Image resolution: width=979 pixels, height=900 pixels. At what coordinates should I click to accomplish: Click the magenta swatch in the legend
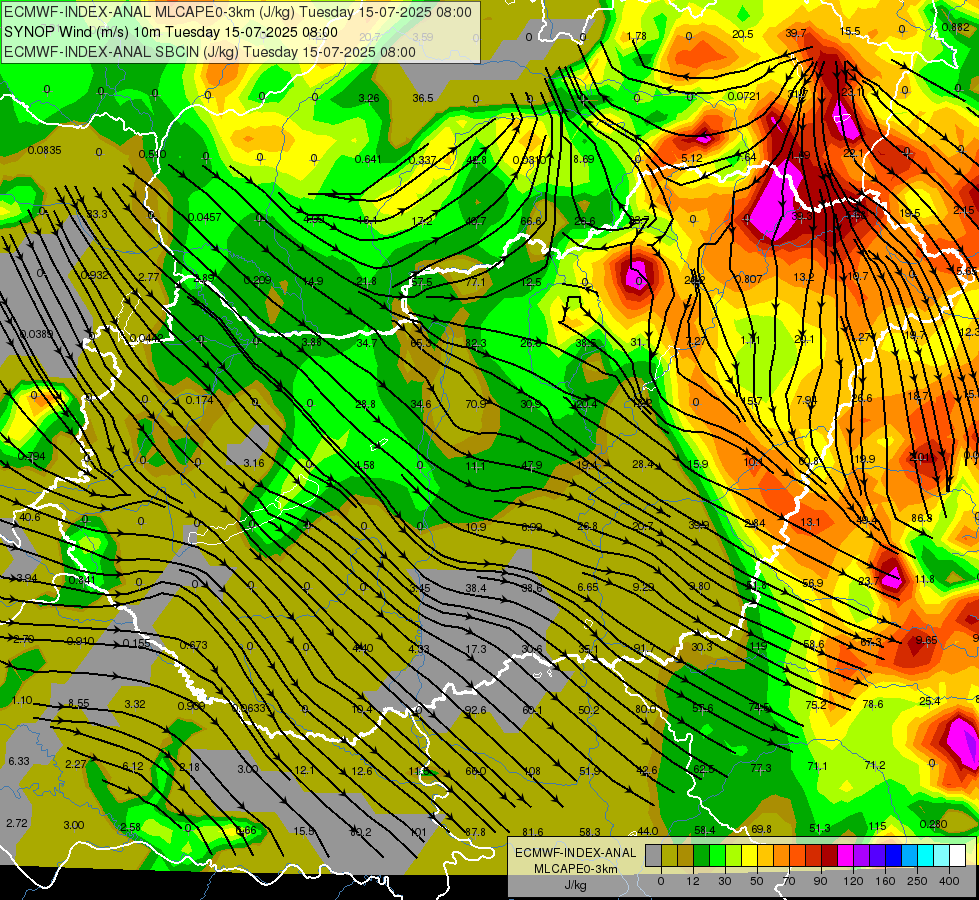point(845,856)
